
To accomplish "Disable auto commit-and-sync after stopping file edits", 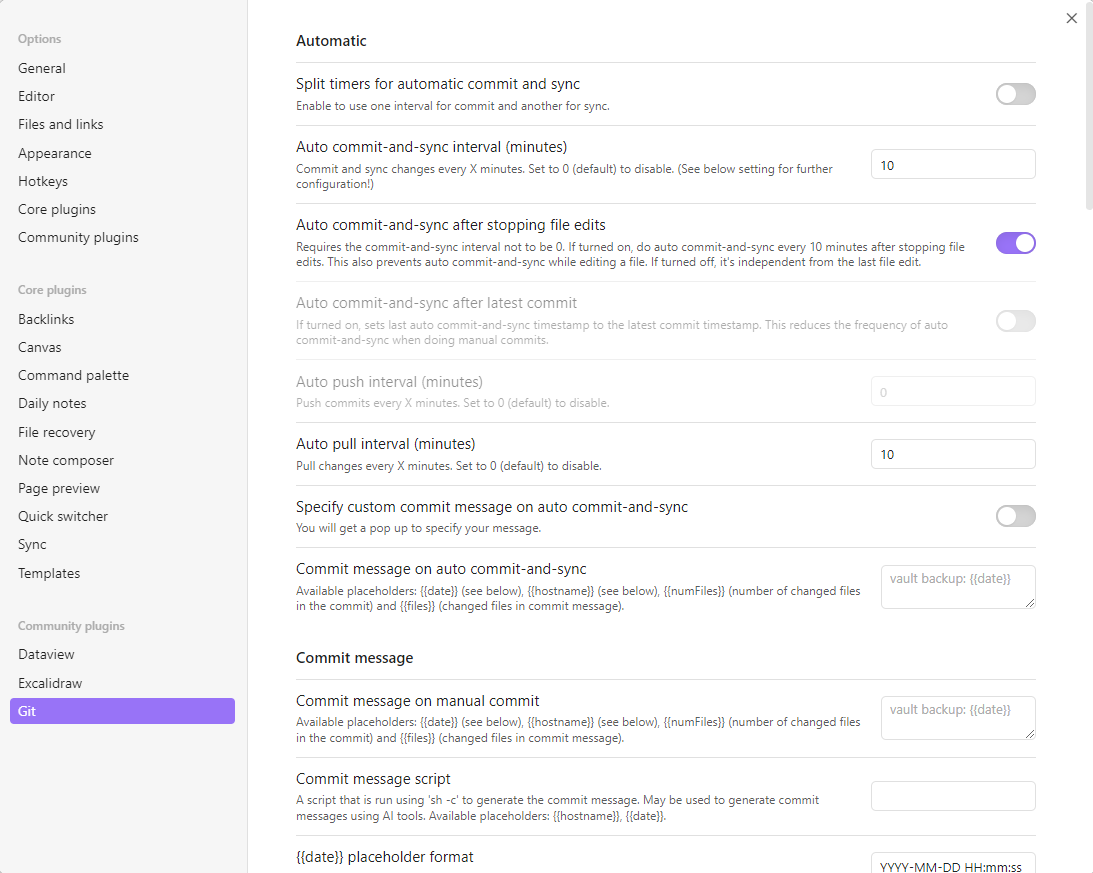I will click(1015, 243).
